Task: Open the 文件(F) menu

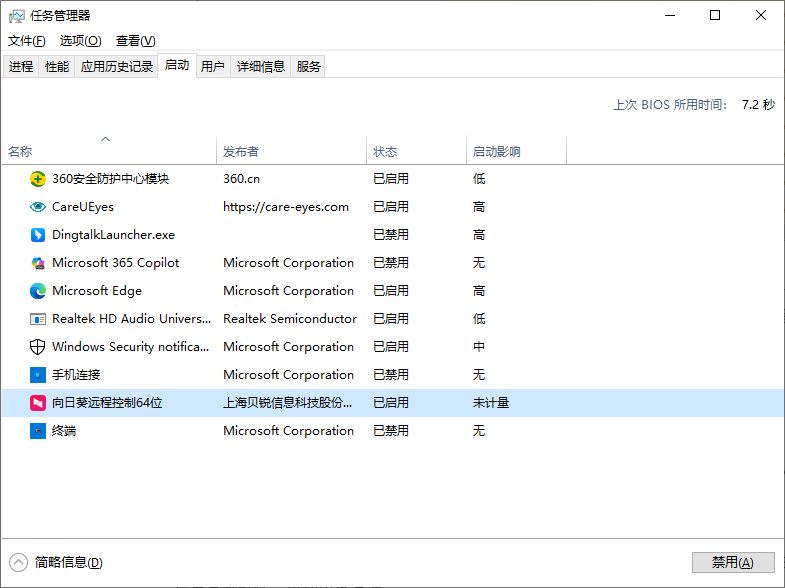Action: coord(27,41)
